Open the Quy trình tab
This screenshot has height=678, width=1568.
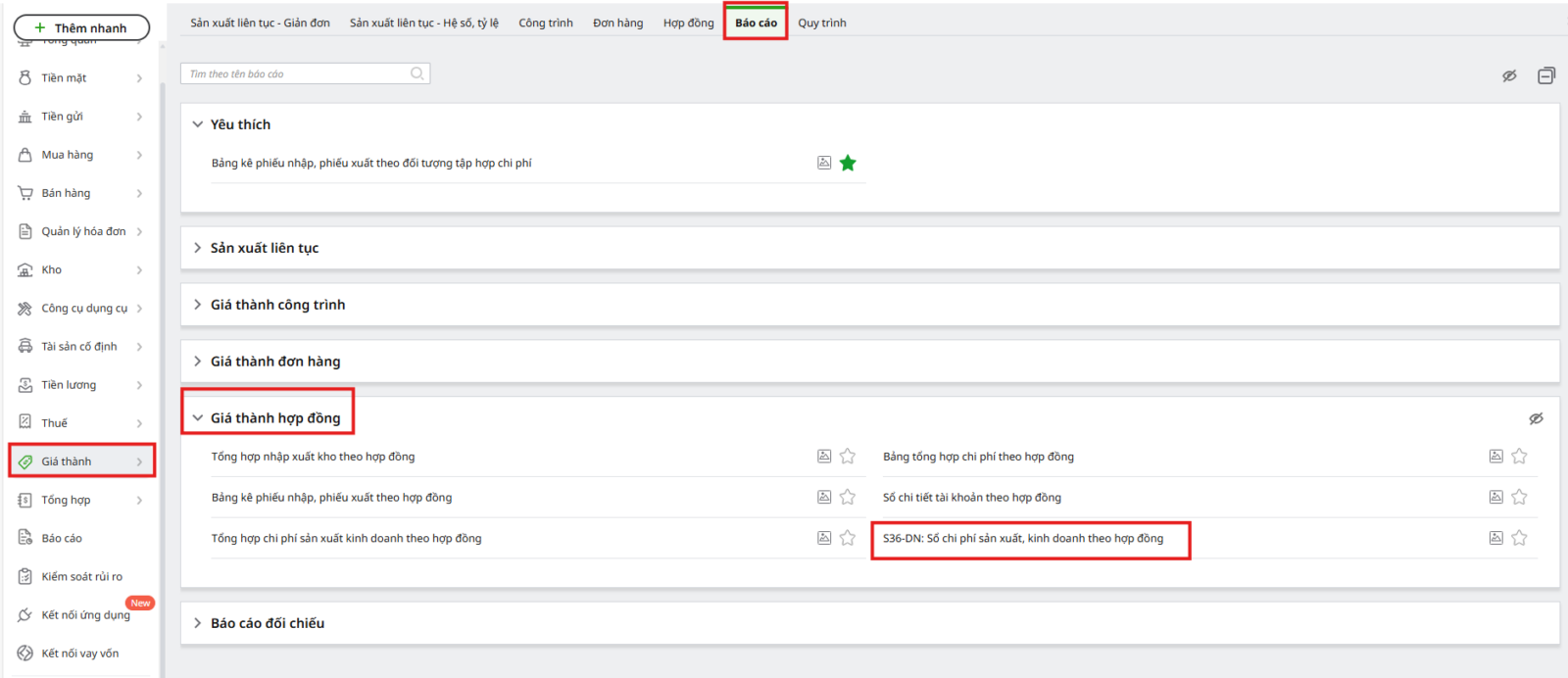tap(821, 23)
